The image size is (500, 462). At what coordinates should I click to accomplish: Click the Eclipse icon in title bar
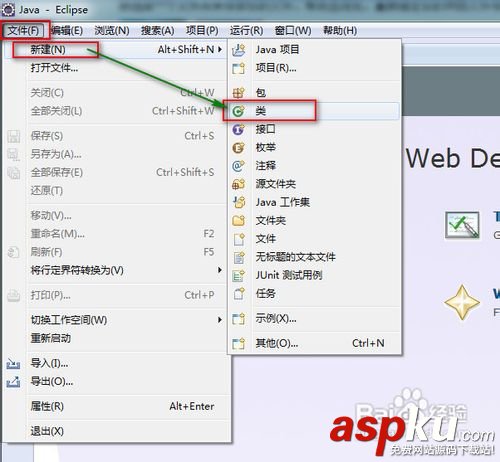[8, 10]
